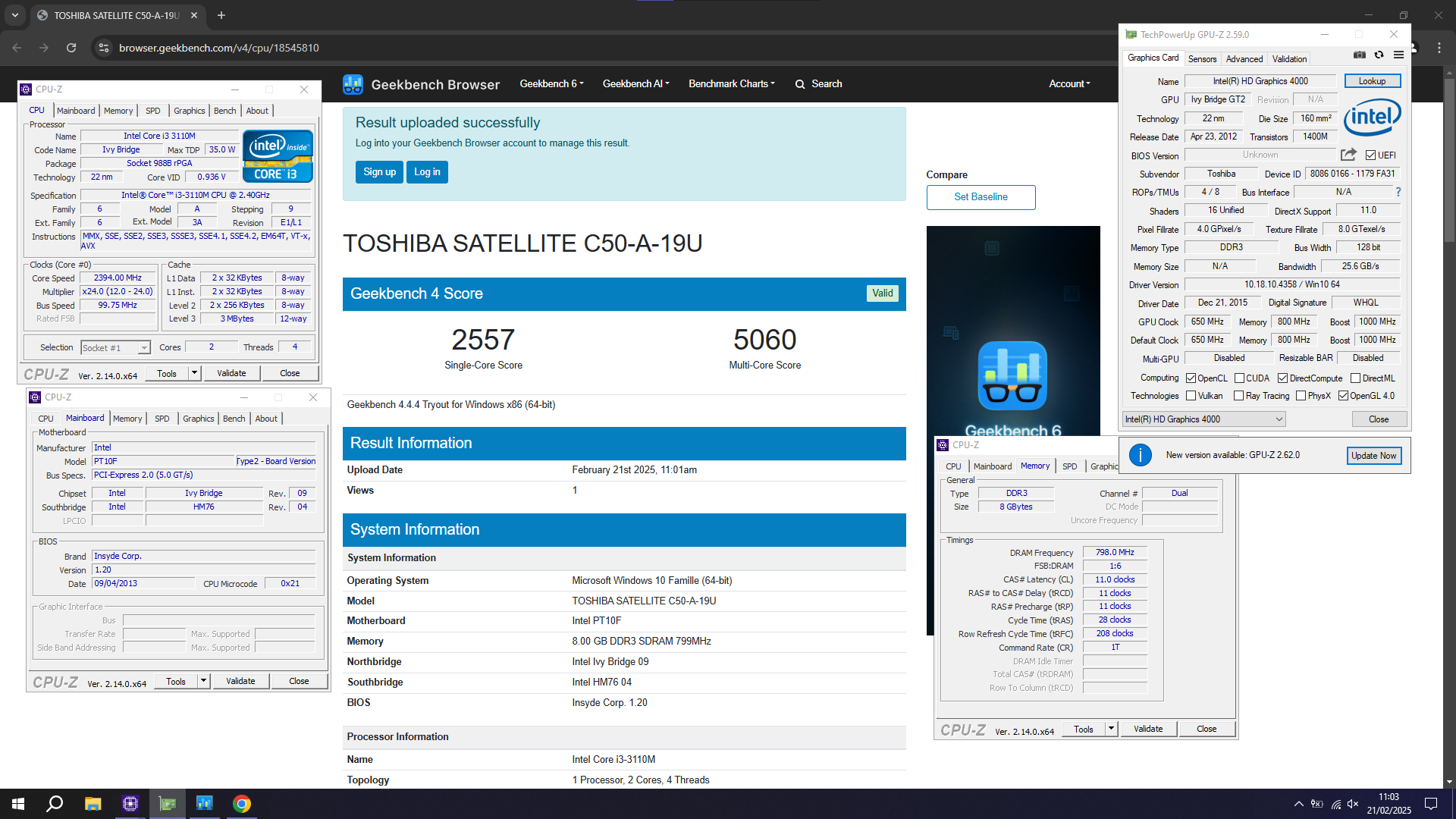Switch to the Sensors tab in GPU-Z

[1202, 59]
